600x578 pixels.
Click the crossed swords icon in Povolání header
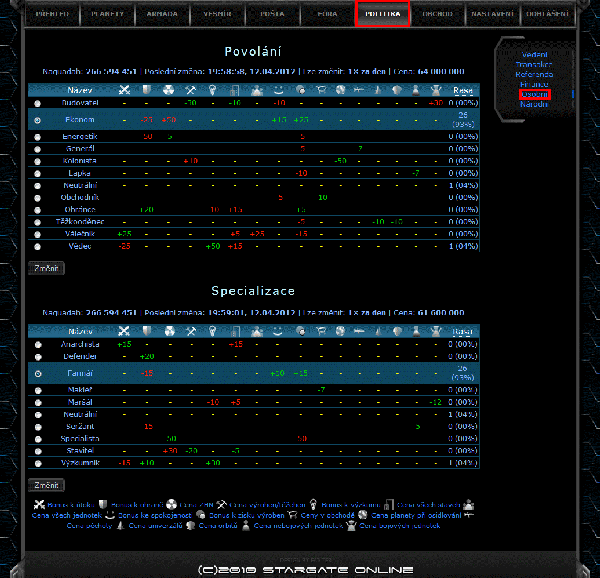(x=124, y=90)
